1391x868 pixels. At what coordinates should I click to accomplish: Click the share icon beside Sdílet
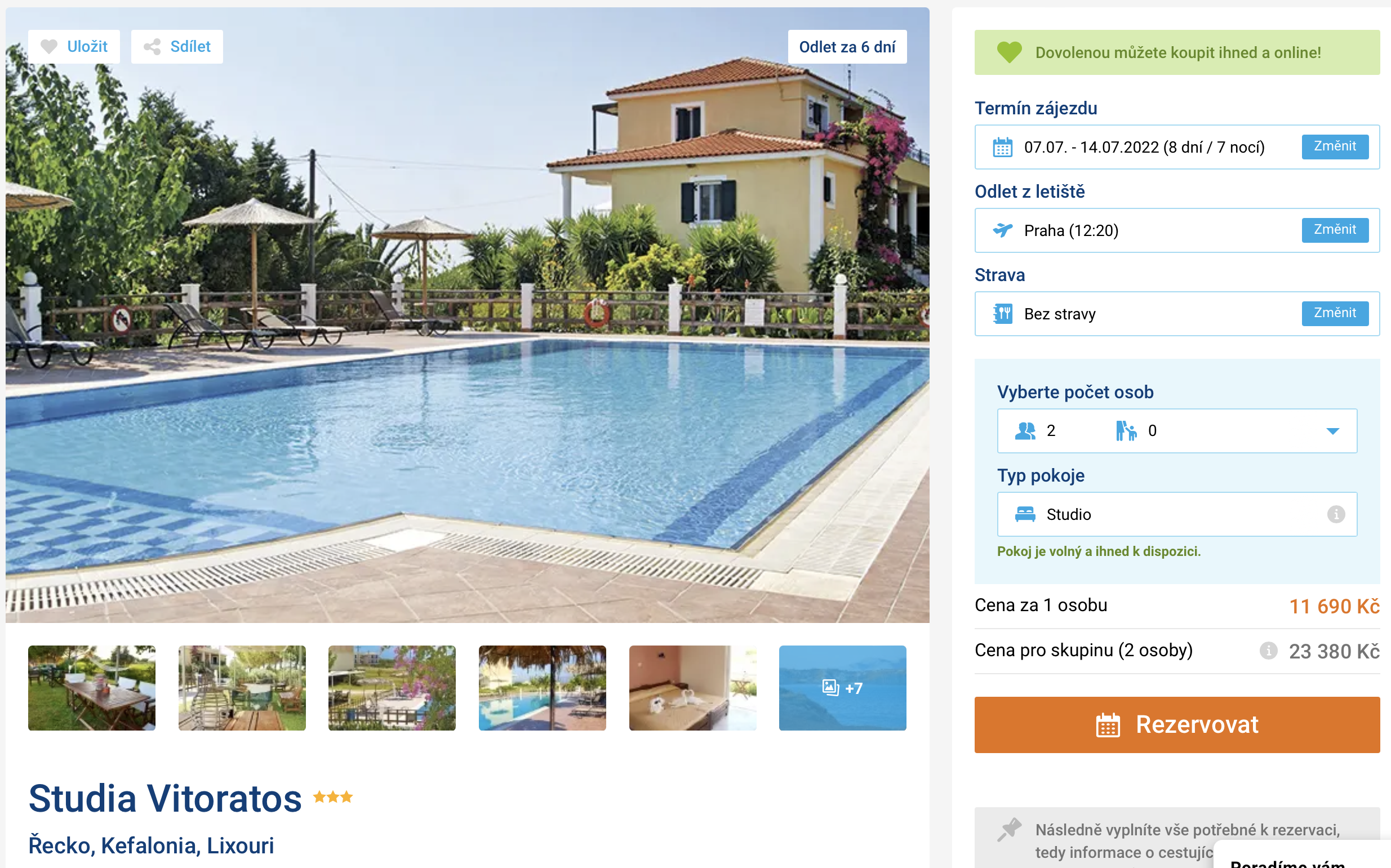click(x=152, y=47)
